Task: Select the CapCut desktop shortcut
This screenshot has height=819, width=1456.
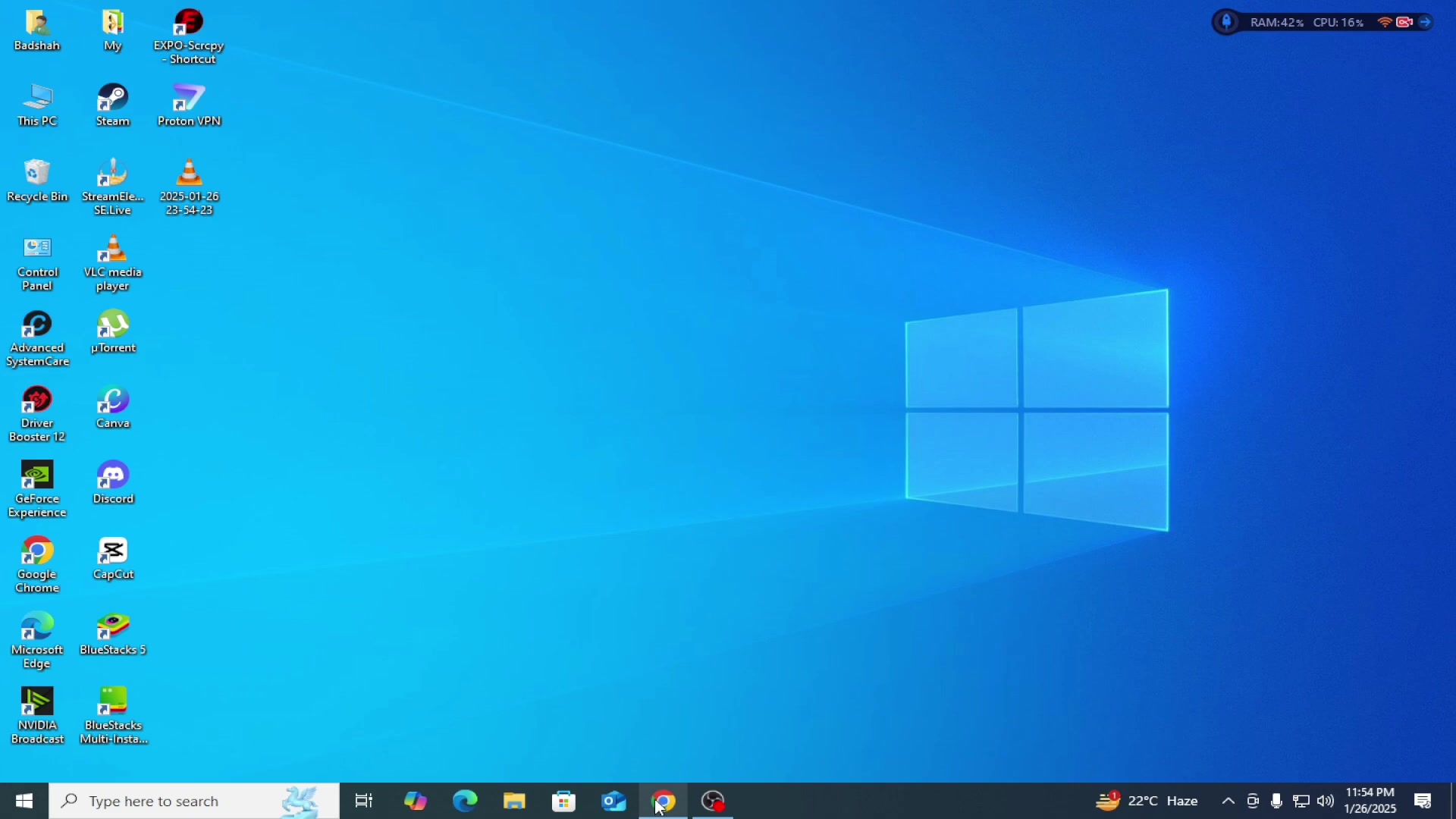Action: (x=113, y=560)
